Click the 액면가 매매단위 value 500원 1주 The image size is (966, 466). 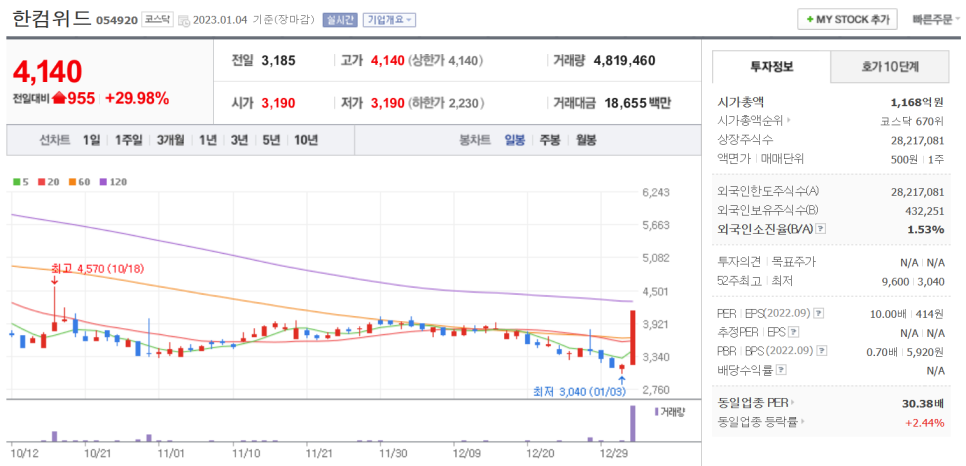coord(917,159)
